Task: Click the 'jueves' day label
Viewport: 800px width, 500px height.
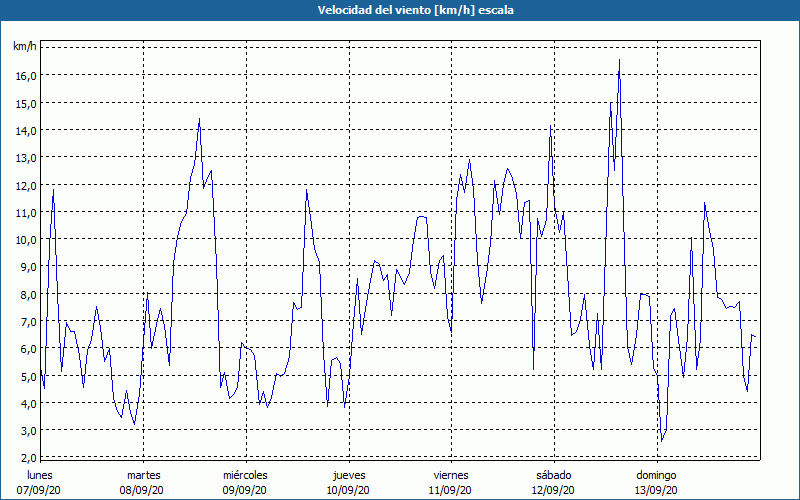Action: pos(349,475)
